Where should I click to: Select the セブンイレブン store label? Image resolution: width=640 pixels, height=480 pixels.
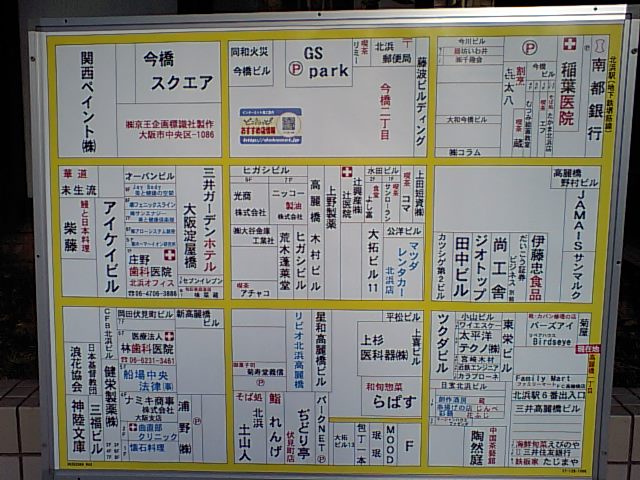(201, 281)
